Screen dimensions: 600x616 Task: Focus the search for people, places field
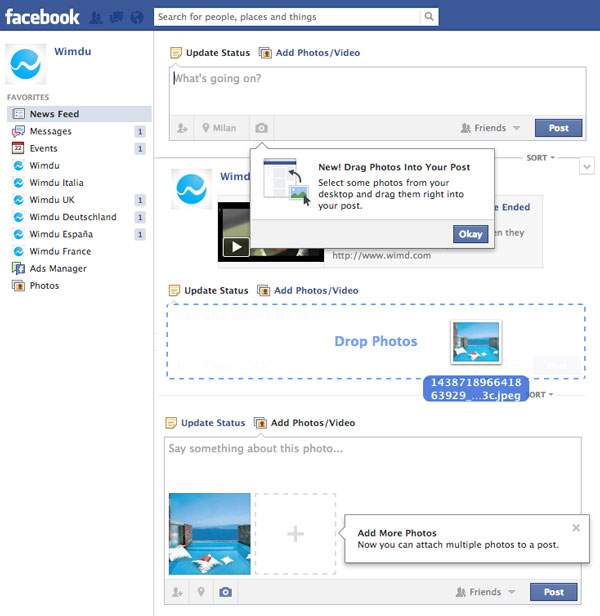(287, 17)
